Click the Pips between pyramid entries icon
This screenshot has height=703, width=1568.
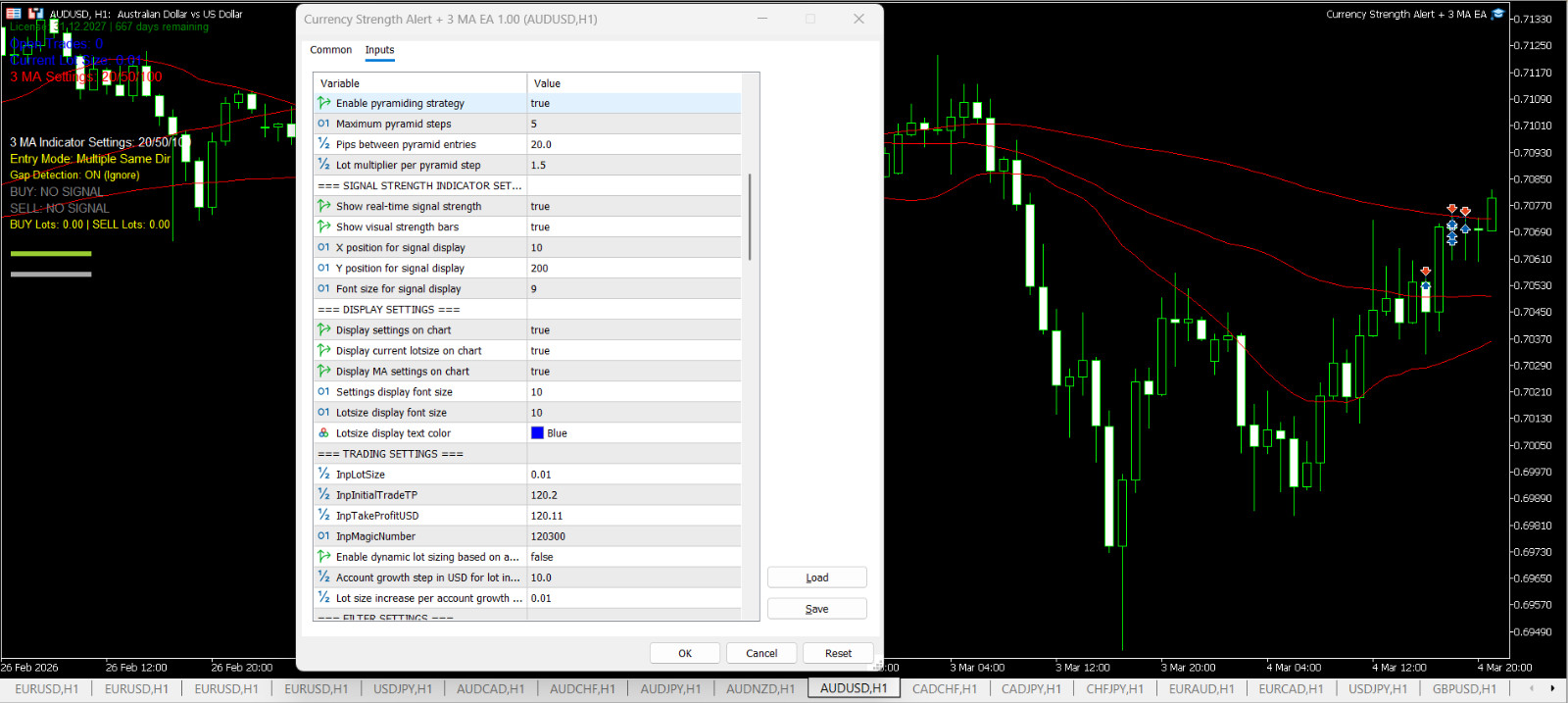(x=323, y=144)
